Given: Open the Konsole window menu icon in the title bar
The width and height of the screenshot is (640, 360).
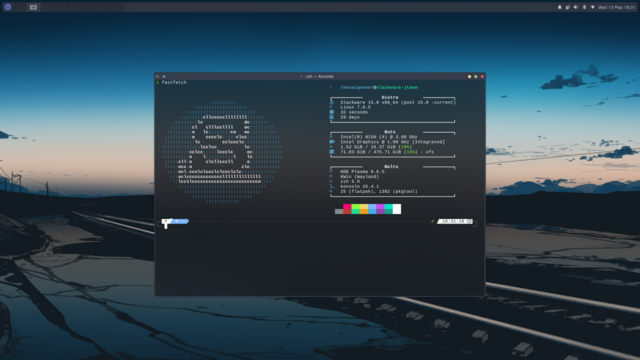Looking at the screenshot, I should pos(158,76).
